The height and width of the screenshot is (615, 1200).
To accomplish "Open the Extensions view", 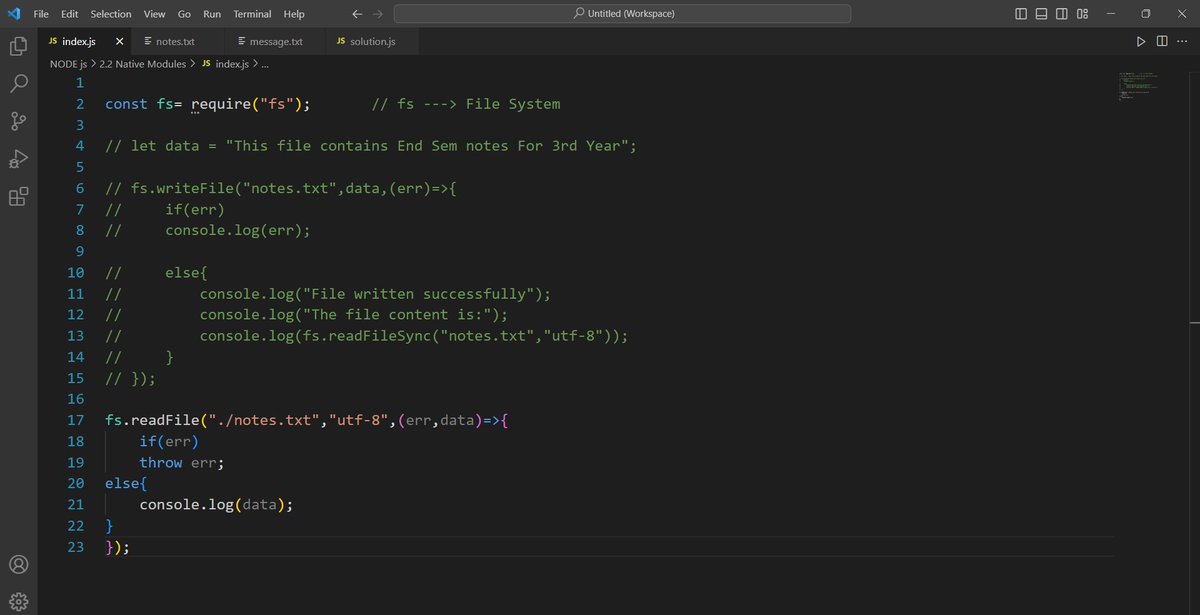I will pyautogui.click(x=18, y=196).
